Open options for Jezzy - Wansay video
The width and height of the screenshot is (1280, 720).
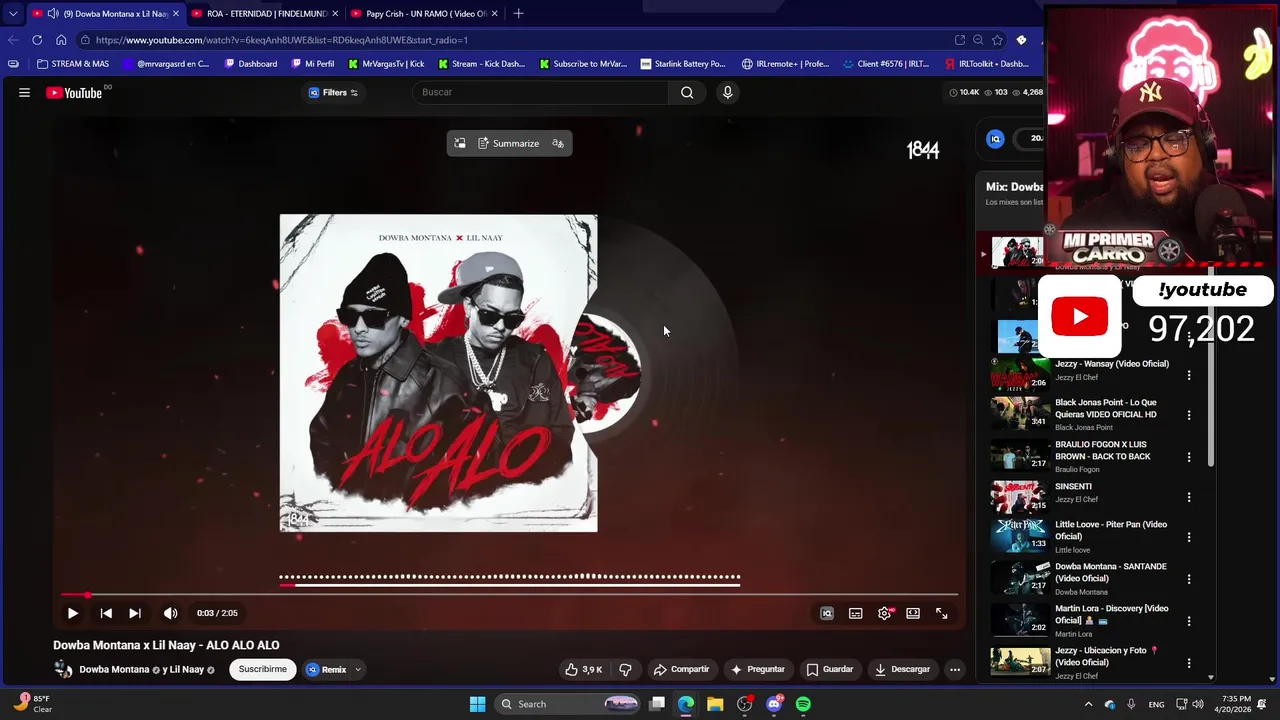(x=1189, y=375)
